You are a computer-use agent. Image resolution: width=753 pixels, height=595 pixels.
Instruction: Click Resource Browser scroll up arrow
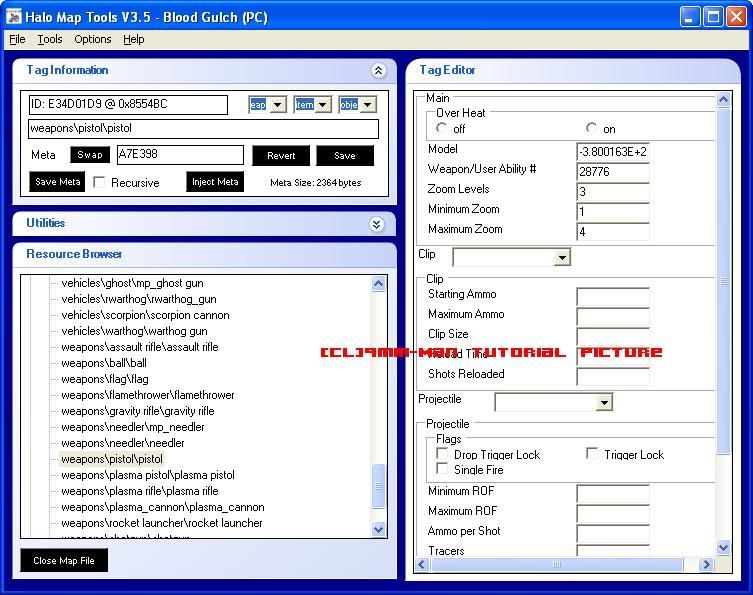[x=378, y=284]
